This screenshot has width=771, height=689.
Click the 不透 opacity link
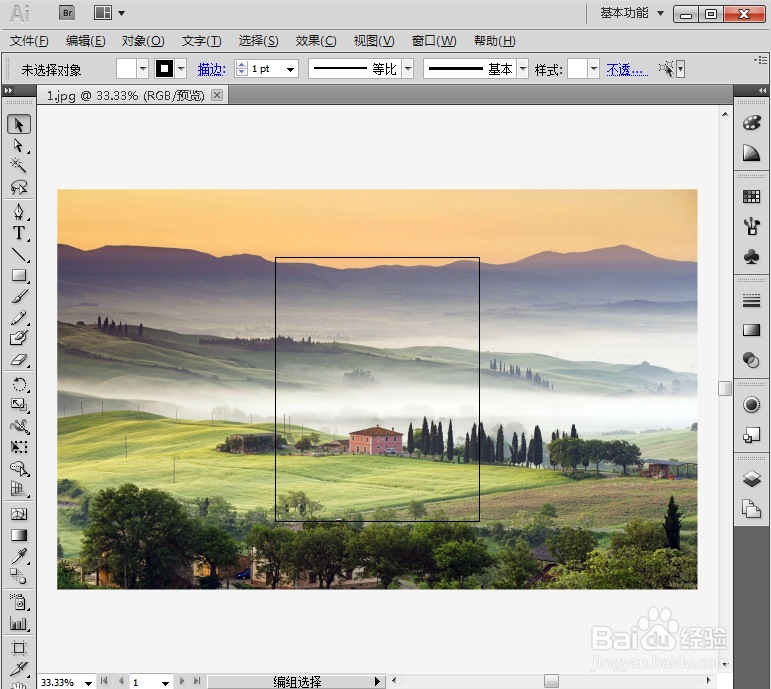(627, 70)
